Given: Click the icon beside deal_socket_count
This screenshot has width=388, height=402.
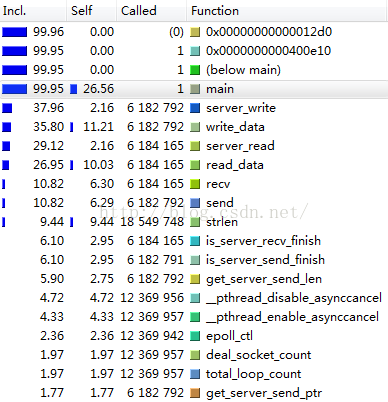Looking at the screenshot, I should [195, 355].
